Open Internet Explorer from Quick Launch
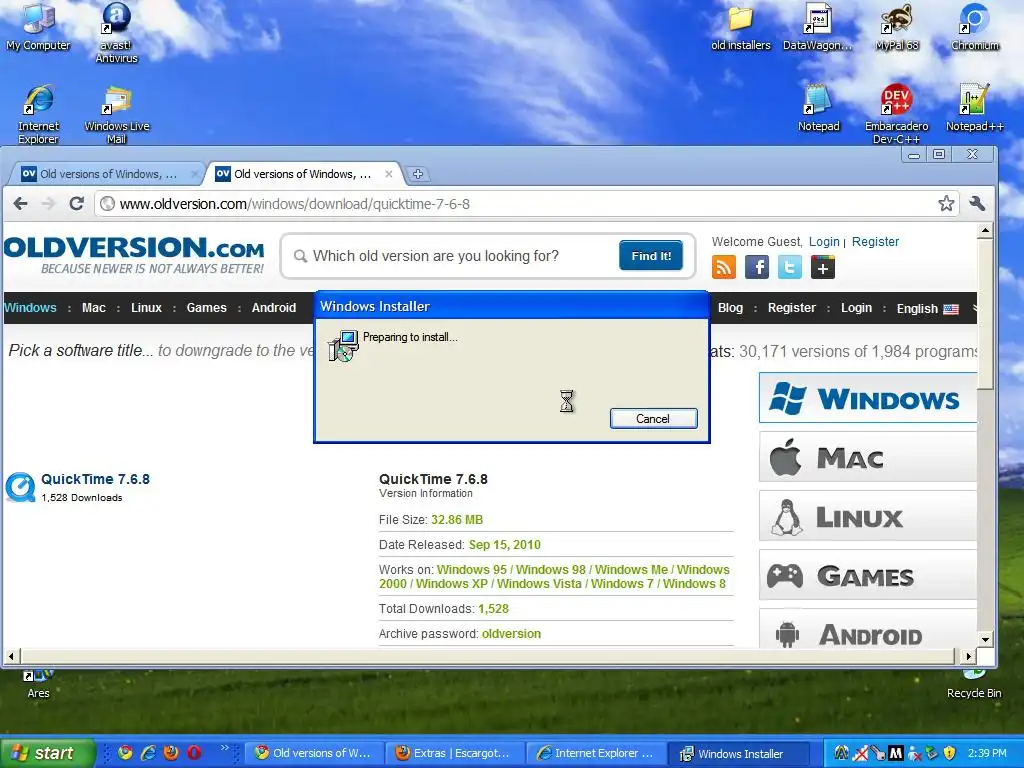Screen dimensions: 1024x768 (148, 752)
